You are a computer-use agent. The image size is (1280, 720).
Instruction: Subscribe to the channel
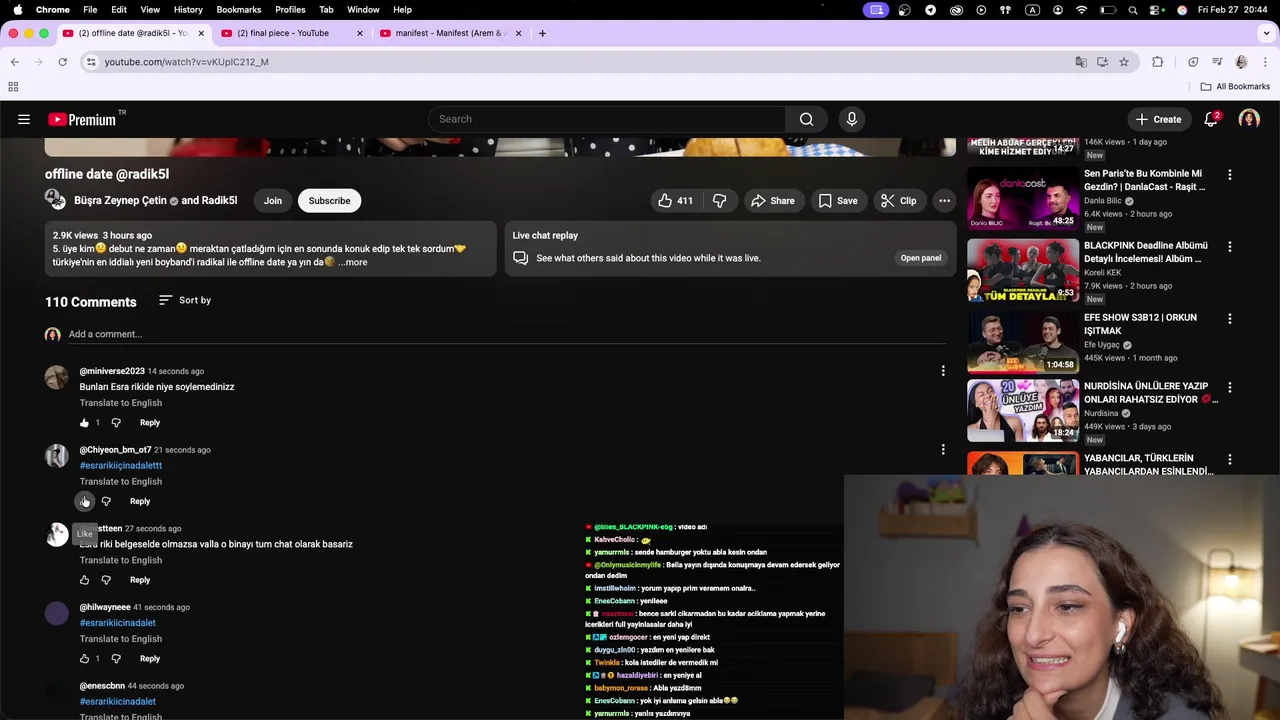[x=329, y=201]
